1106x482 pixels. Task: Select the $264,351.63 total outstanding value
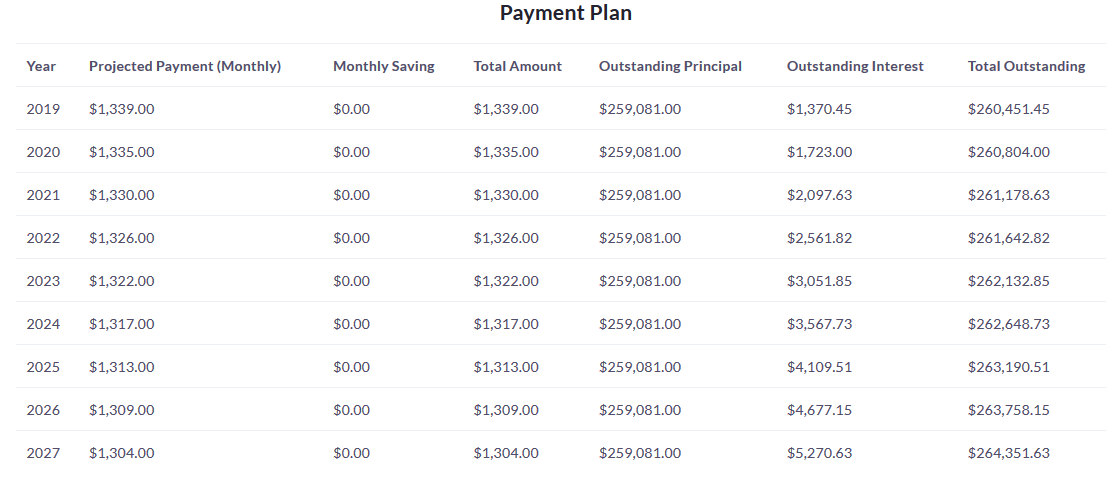1008,453
